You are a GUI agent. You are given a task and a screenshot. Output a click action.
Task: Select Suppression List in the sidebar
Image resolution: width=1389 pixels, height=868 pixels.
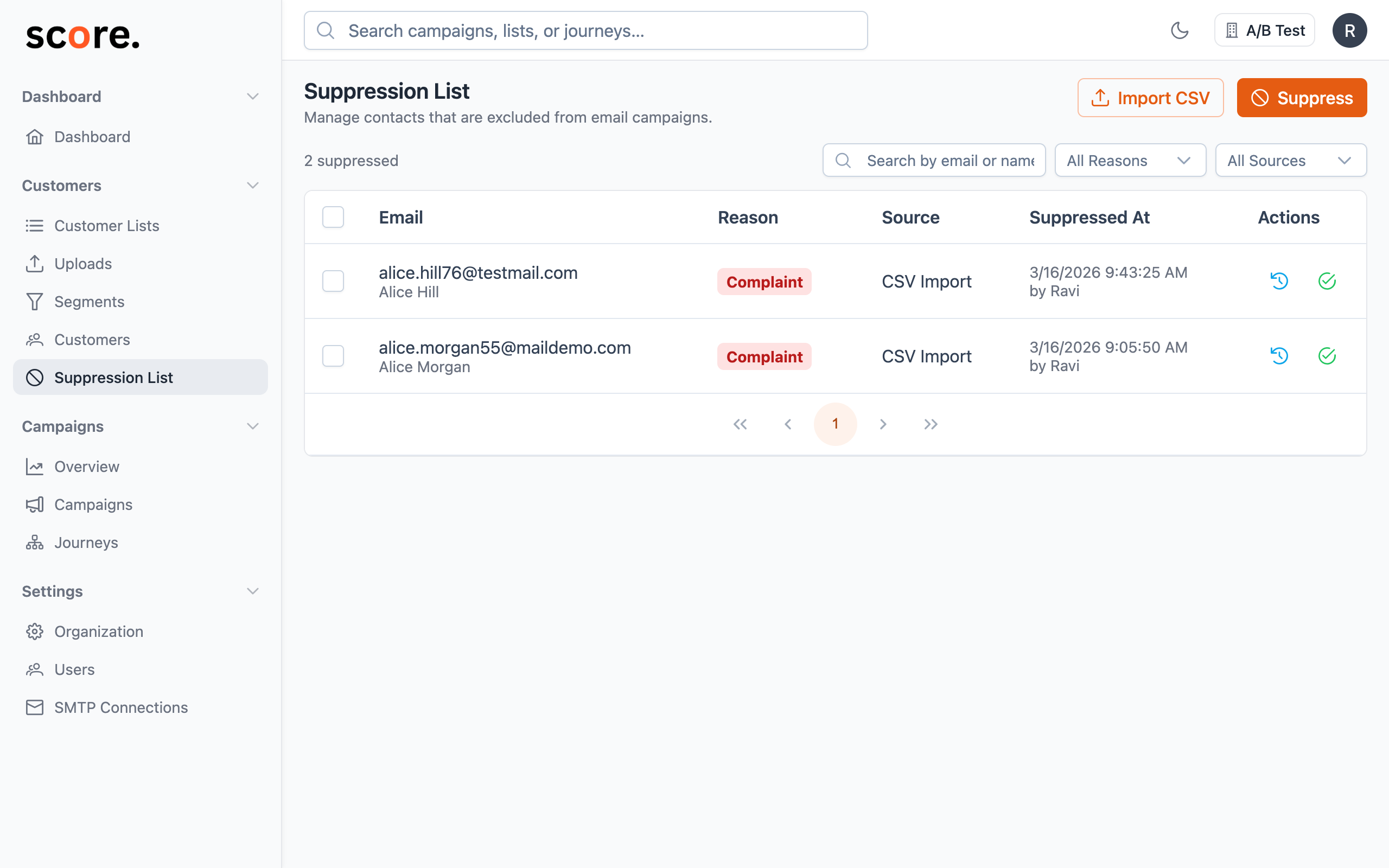pos(113,377)
